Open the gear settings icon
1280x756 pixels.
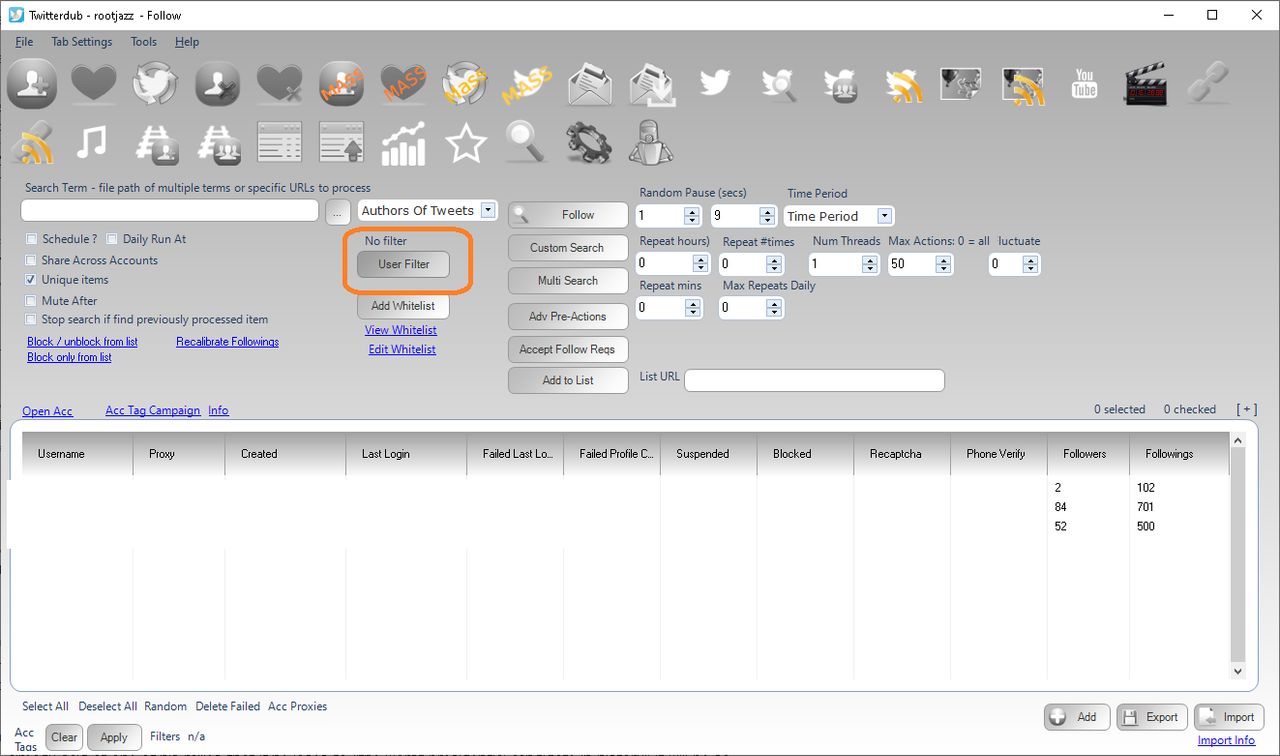[x=588, y=143]
